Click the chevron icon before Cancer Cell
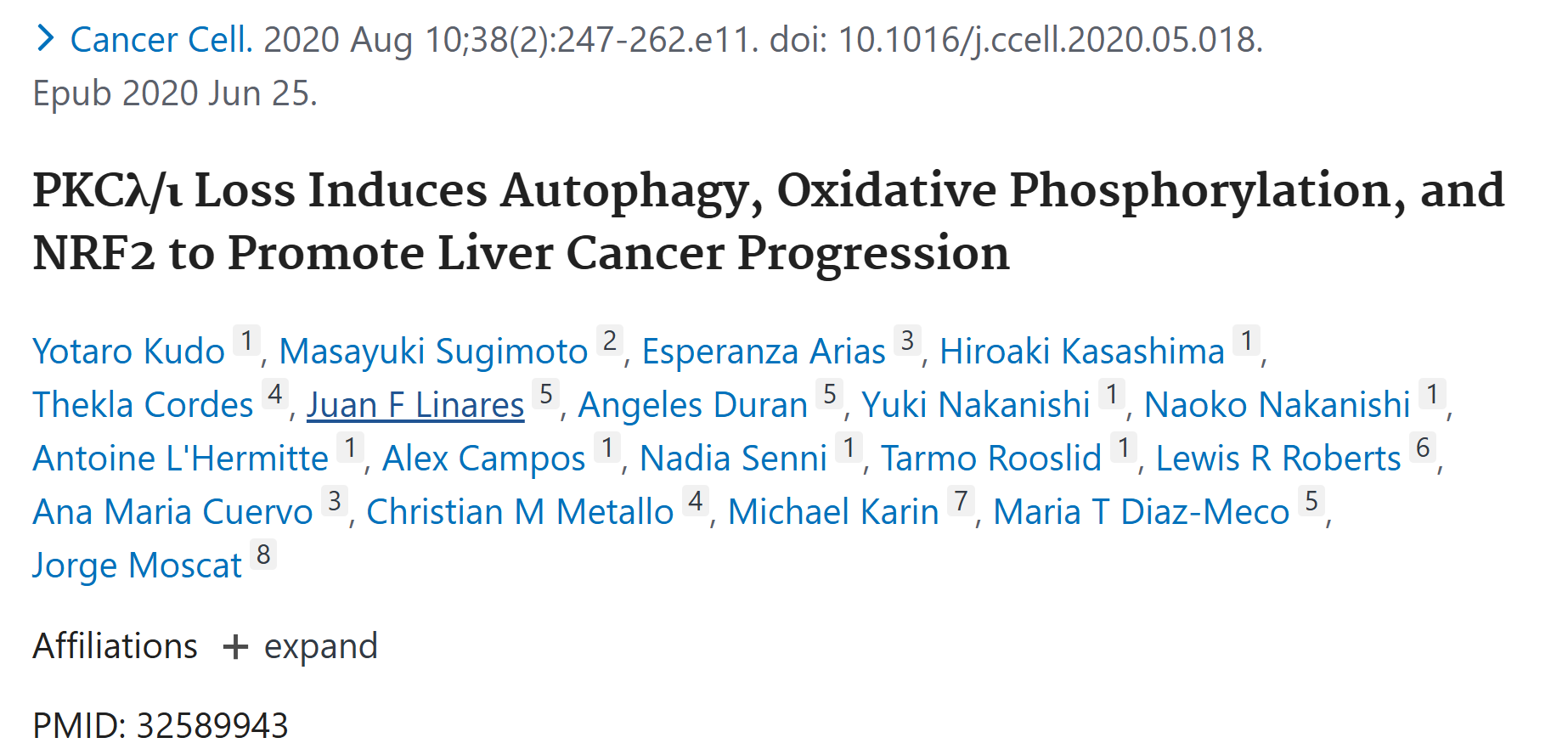 (45, 39)
